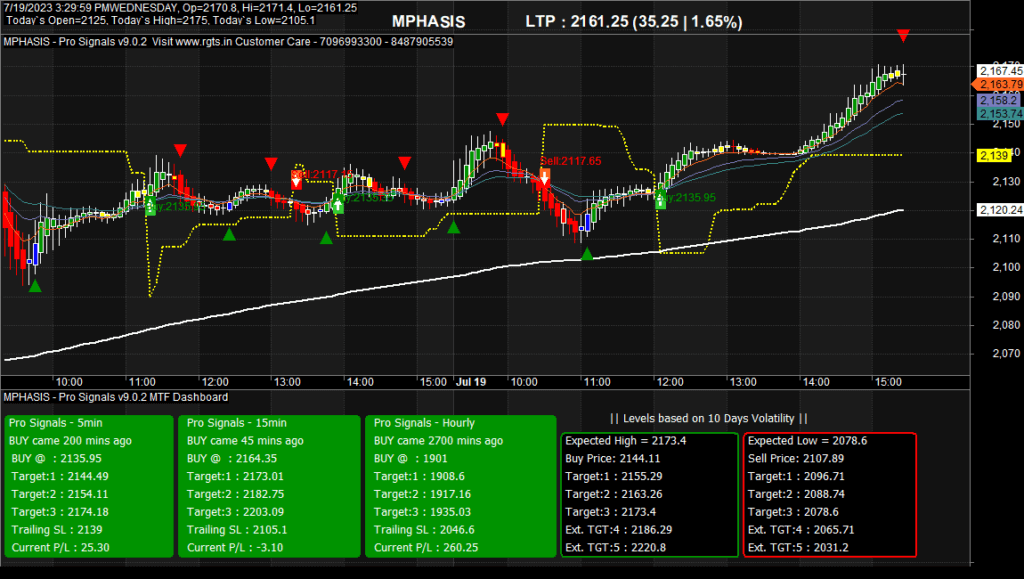1024x579 pixels.
Task: Click BUY came 45 mins ago
Action: [x=245, y=441]
